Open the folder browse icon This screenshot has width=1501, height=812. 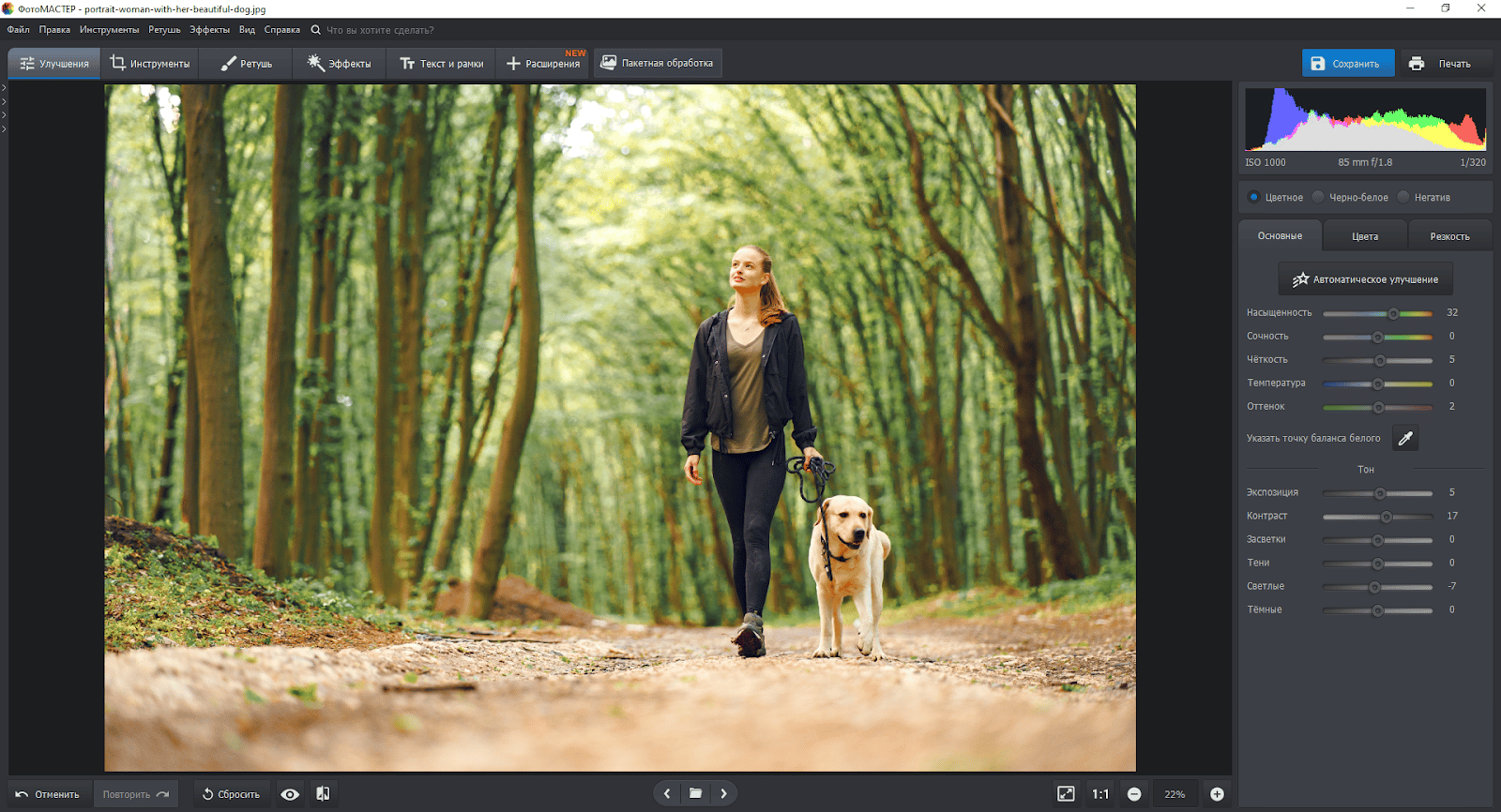tap(695, 793)
